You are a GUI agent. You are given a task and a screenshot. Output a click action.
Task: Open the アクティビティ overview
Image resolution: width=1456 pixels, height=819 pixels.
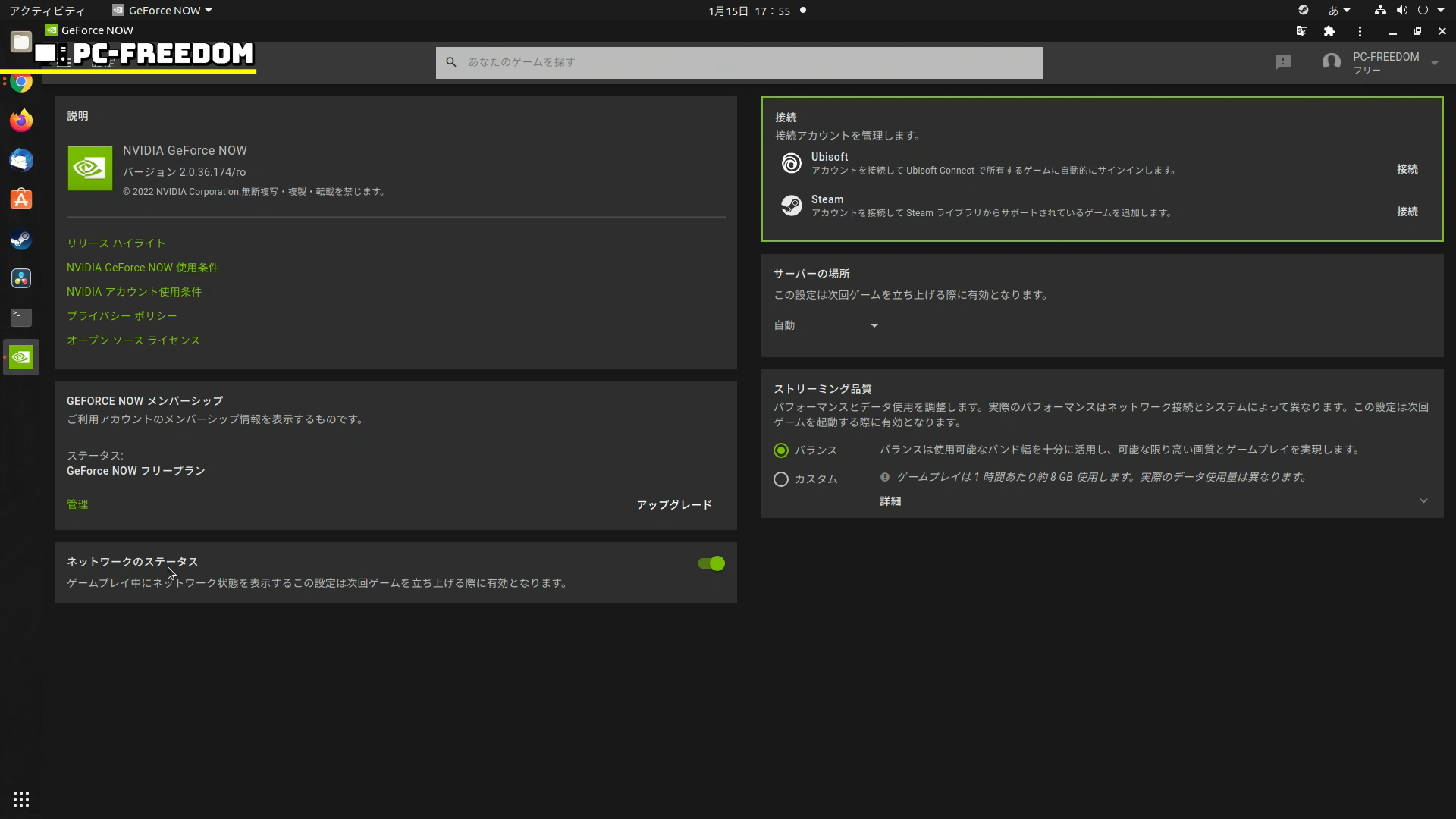pyautogui.click(x=47, y=11)
